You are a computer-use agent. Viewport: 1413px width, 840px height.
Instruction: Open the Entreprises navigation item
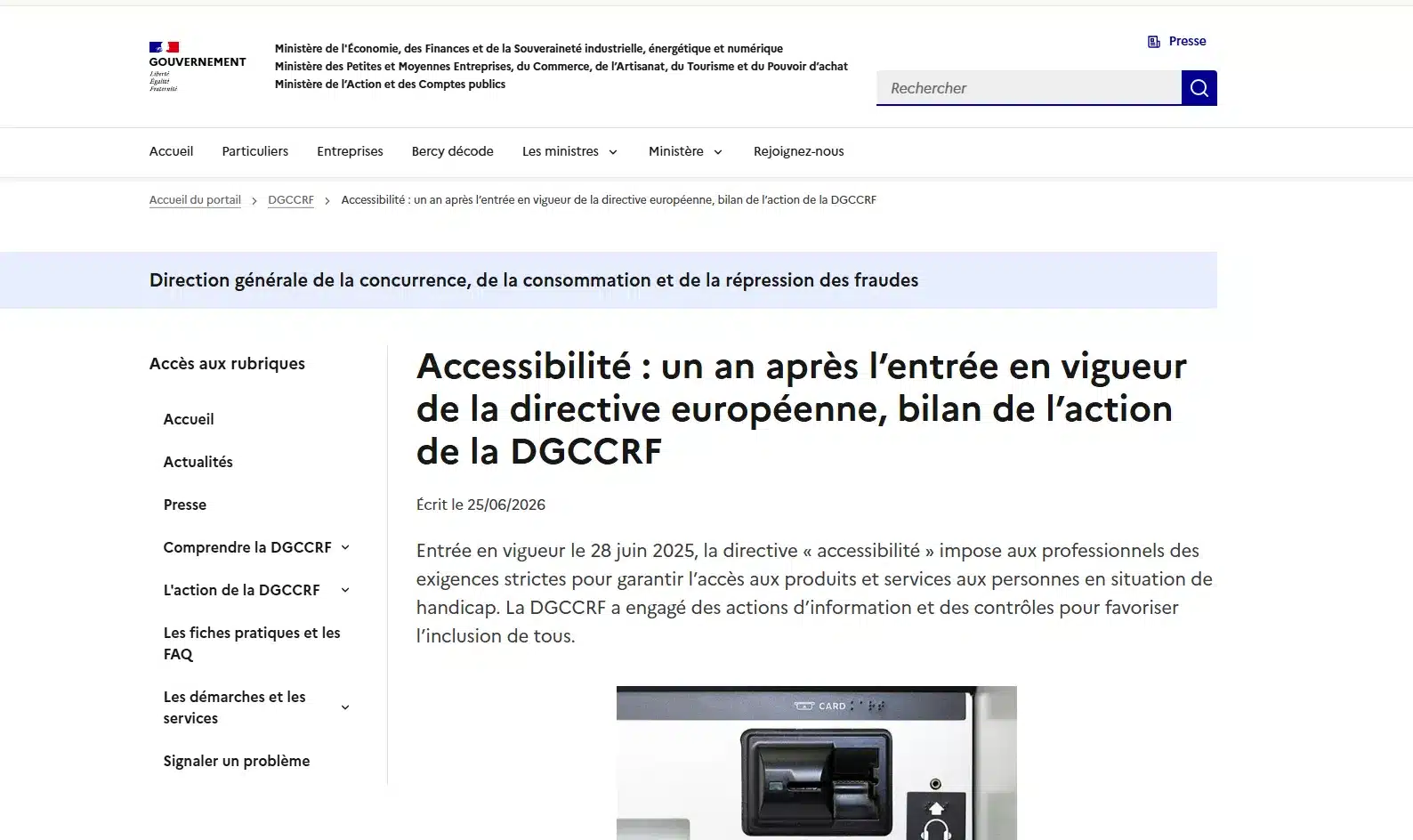(350, 151)
